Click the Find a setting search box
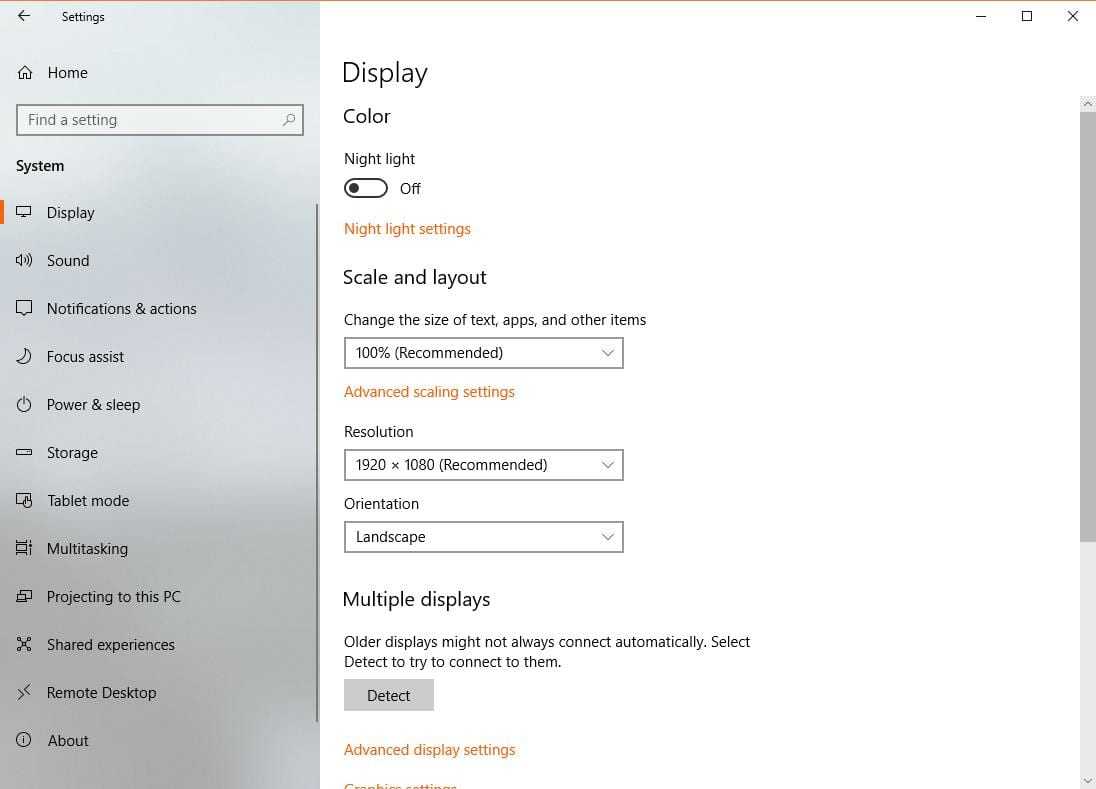Viewport: 1096px width, 789px height. [x=150, y=120]
